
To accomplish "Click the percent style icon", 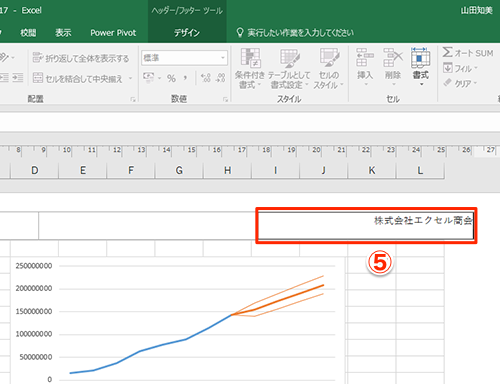I will point(171,78).
